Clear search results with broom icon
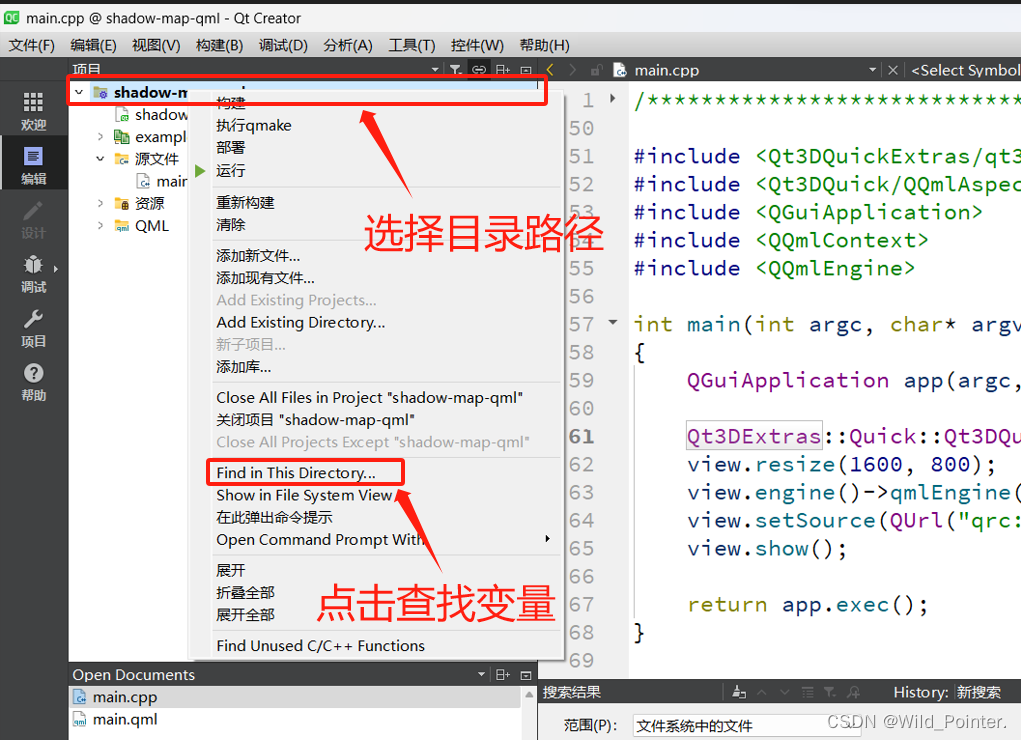Viewport: 1021px width, 740px height. pyautogui.click(x=738, y=692)
